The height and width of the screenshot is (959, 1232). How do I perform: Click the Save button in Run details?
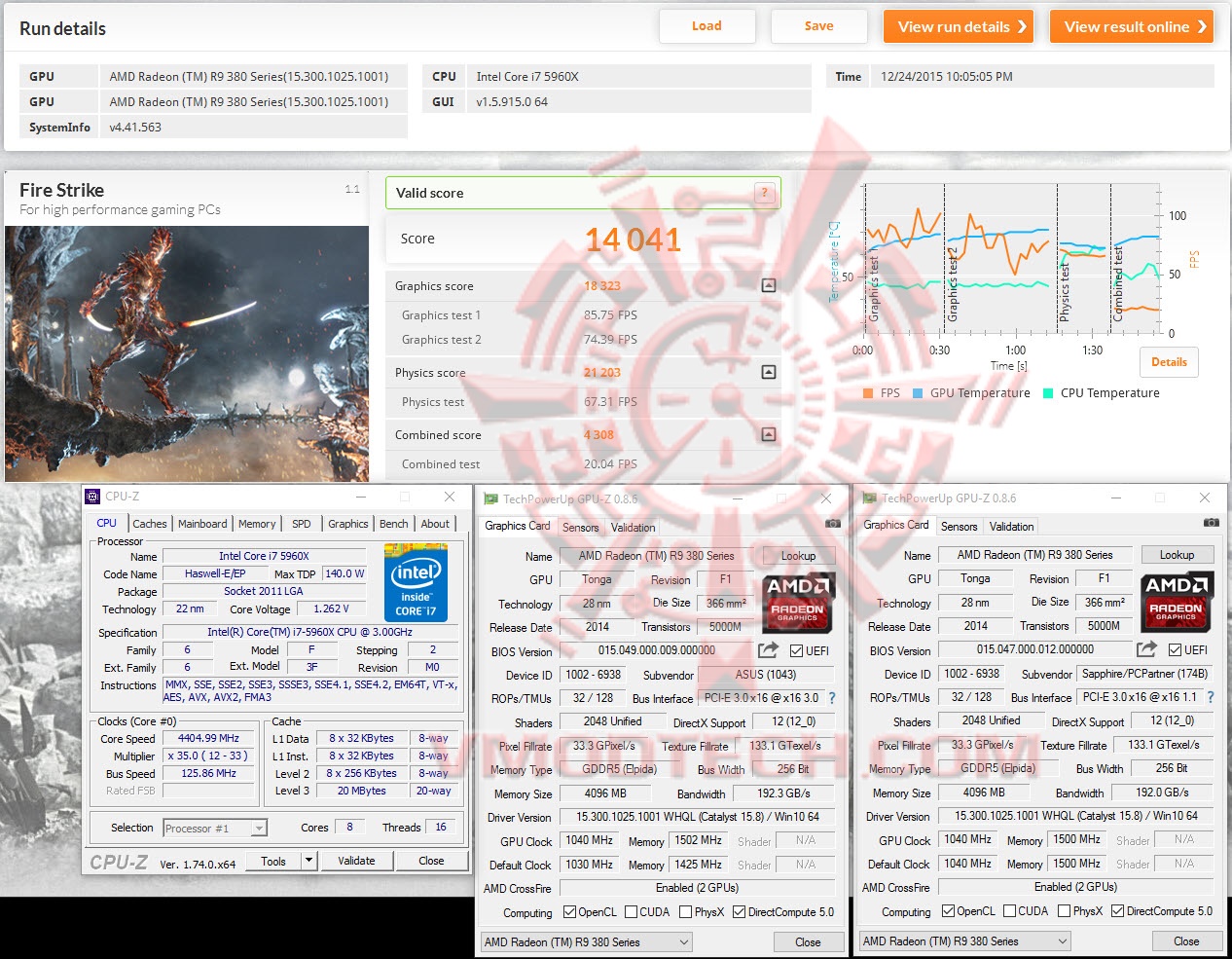click(818, 26)
